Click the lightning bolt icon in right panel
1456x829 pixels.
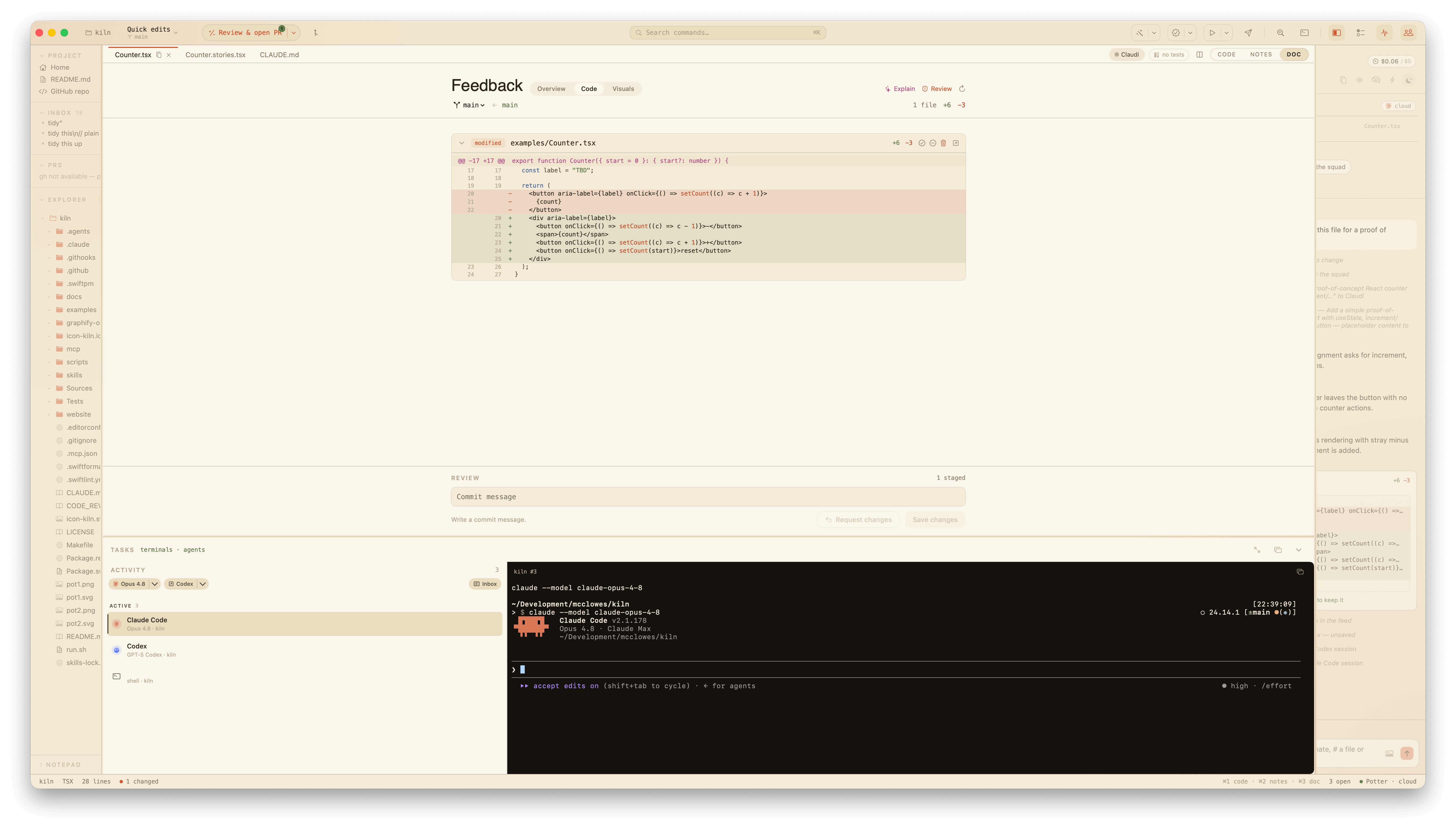point(1392,80)
